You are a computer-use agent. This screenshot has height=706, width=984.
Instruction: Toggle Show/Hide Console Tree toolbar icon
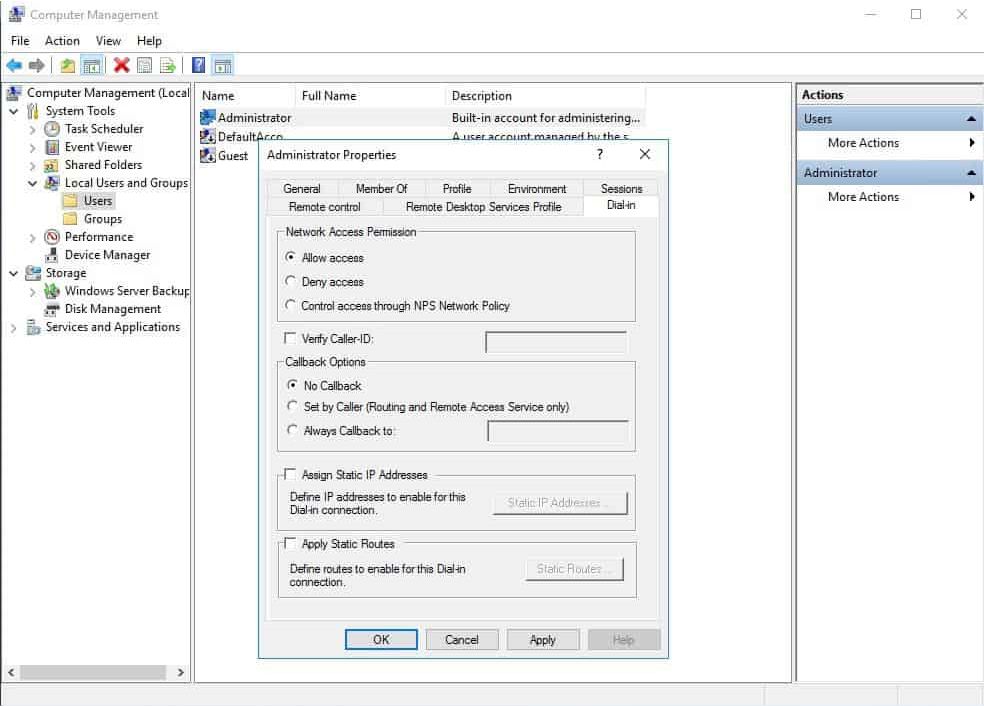click(x=92, y=65)
